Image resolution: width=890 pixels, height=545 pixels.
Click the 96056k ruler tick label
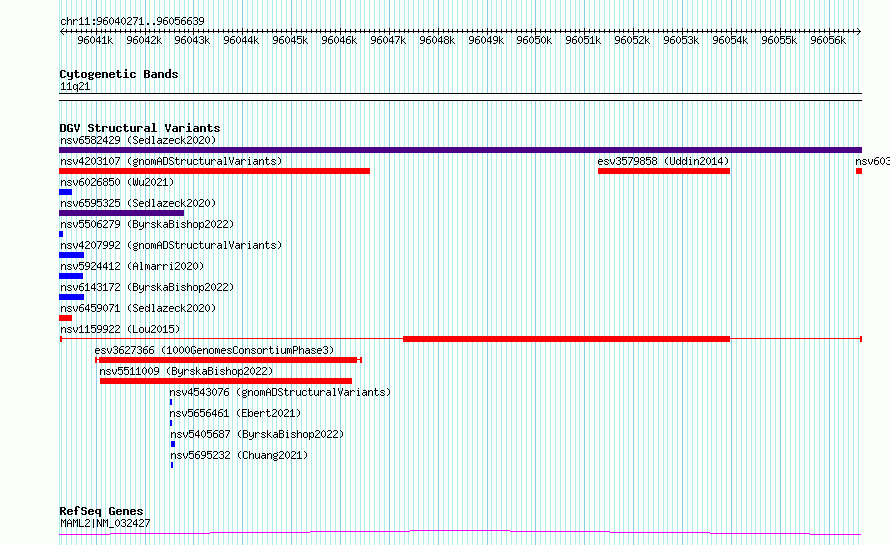[x=828, y=40]
